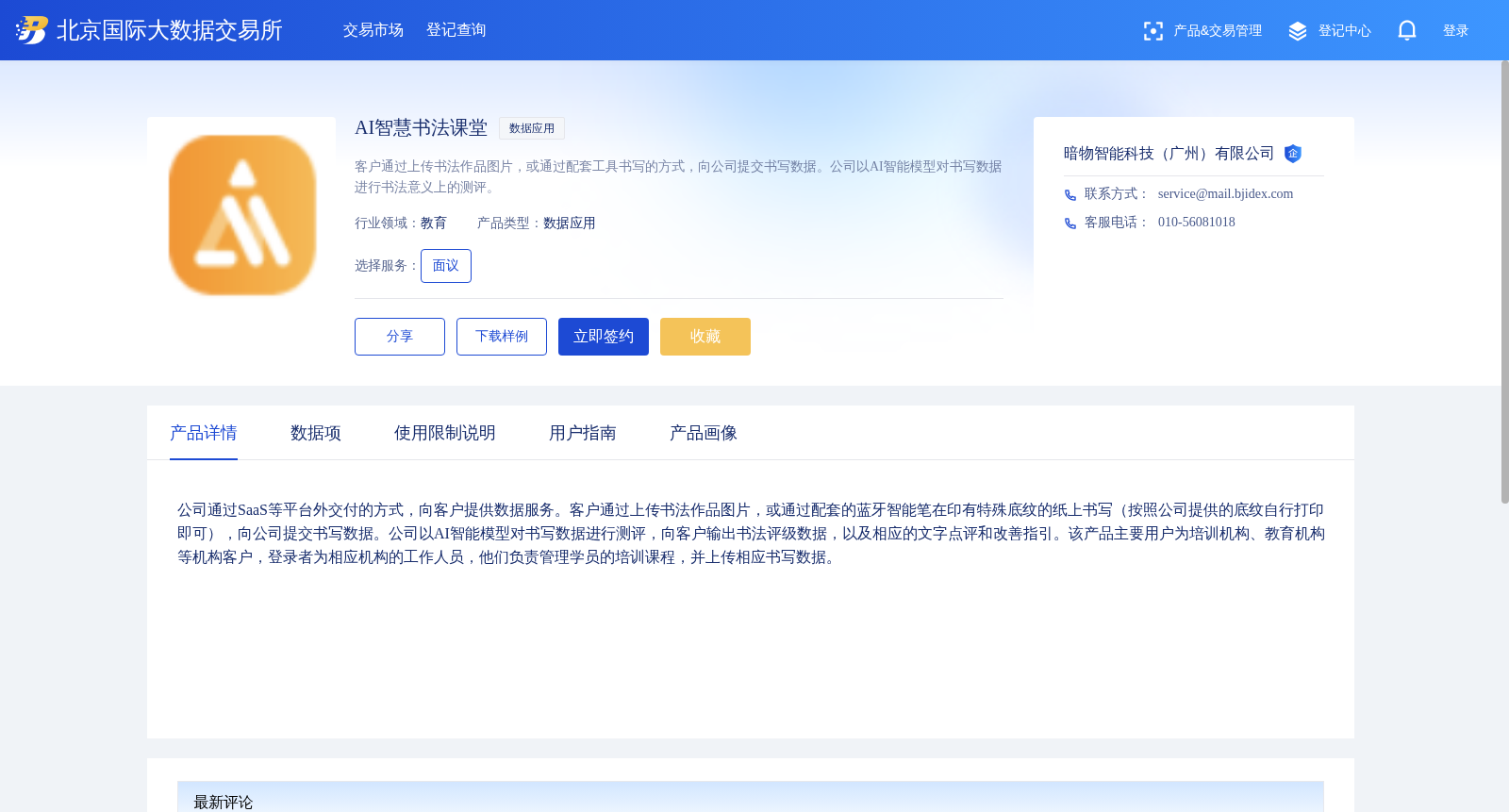Click 行业领域 value 教育
Screen dimensions: 1509x812
click(434, 224)
